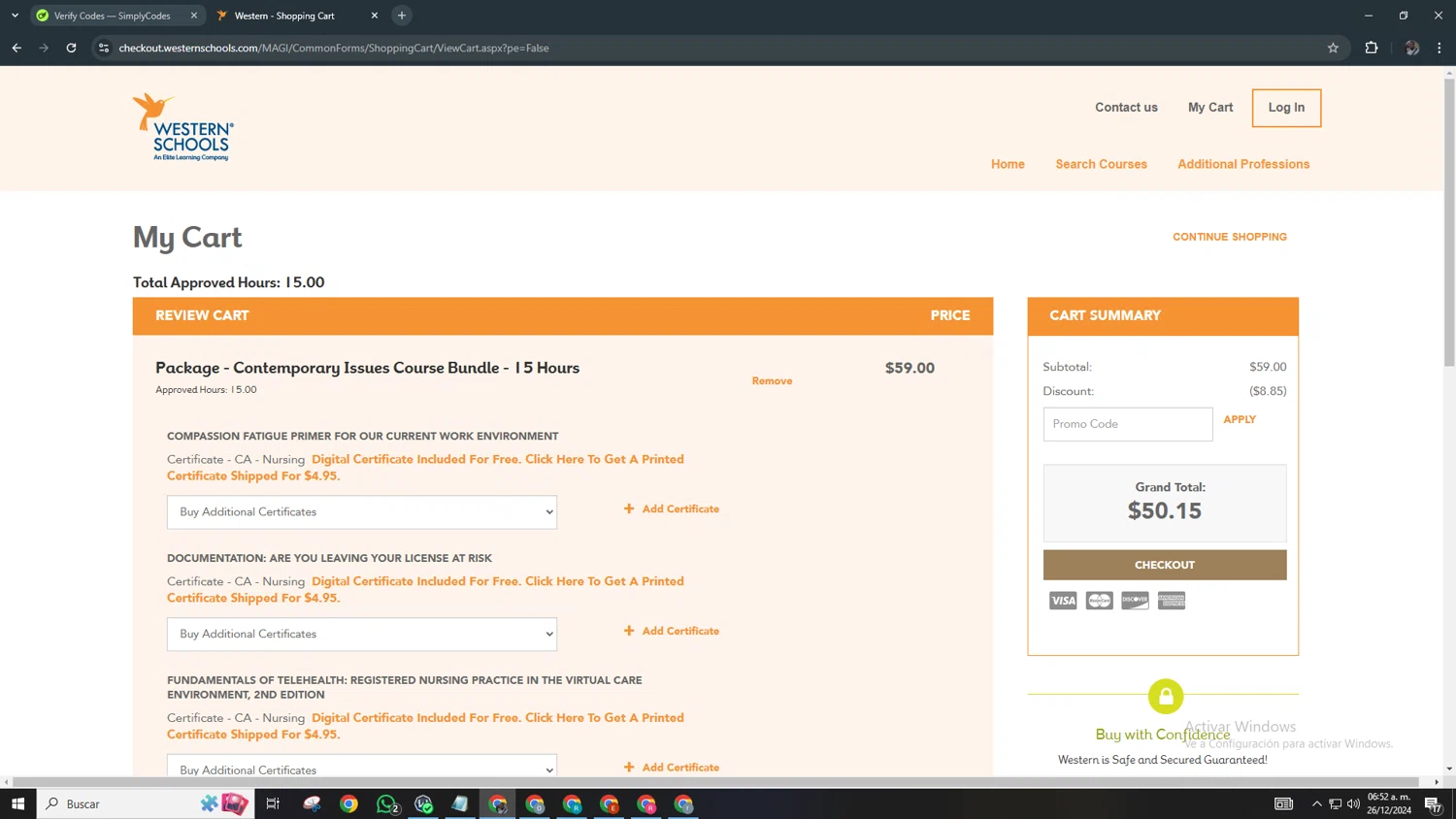
Task: Click CONTINUE SHOPPING link
Action: [x=1229, y=237]
